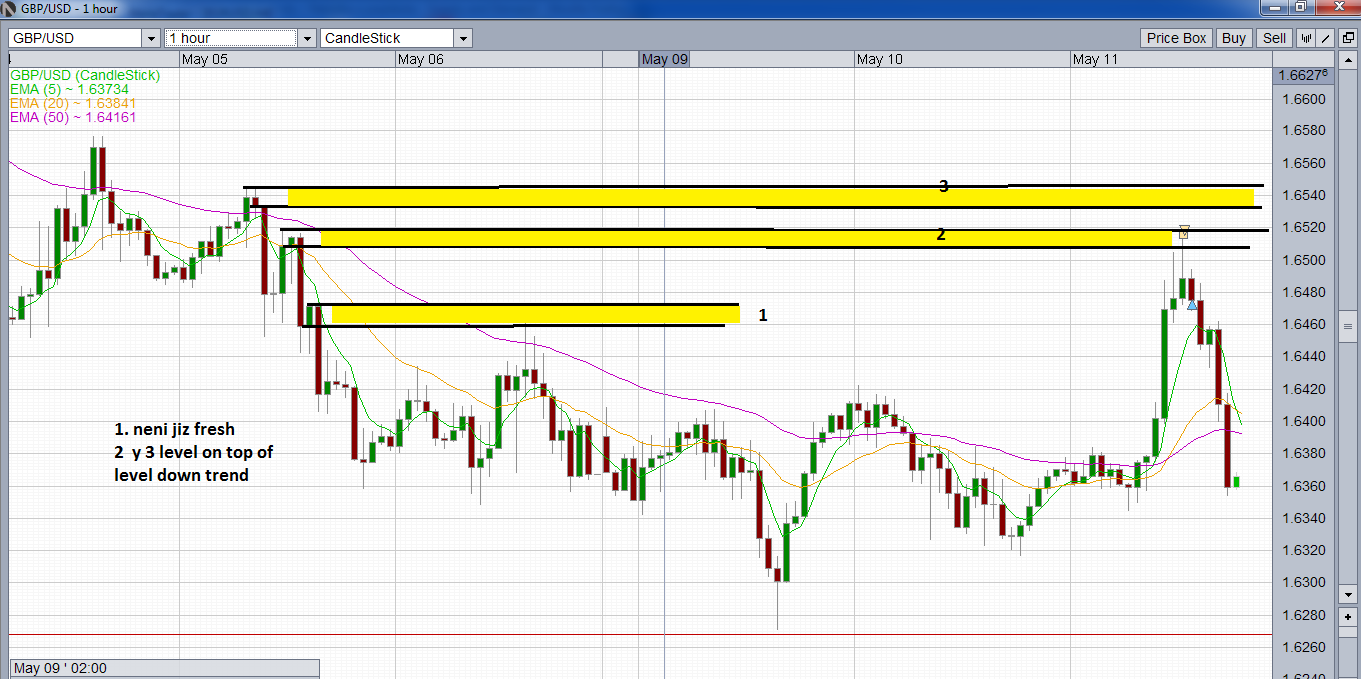Select the draw trend line tool
Screen dimensions: 1361x679
[1326, 38]
